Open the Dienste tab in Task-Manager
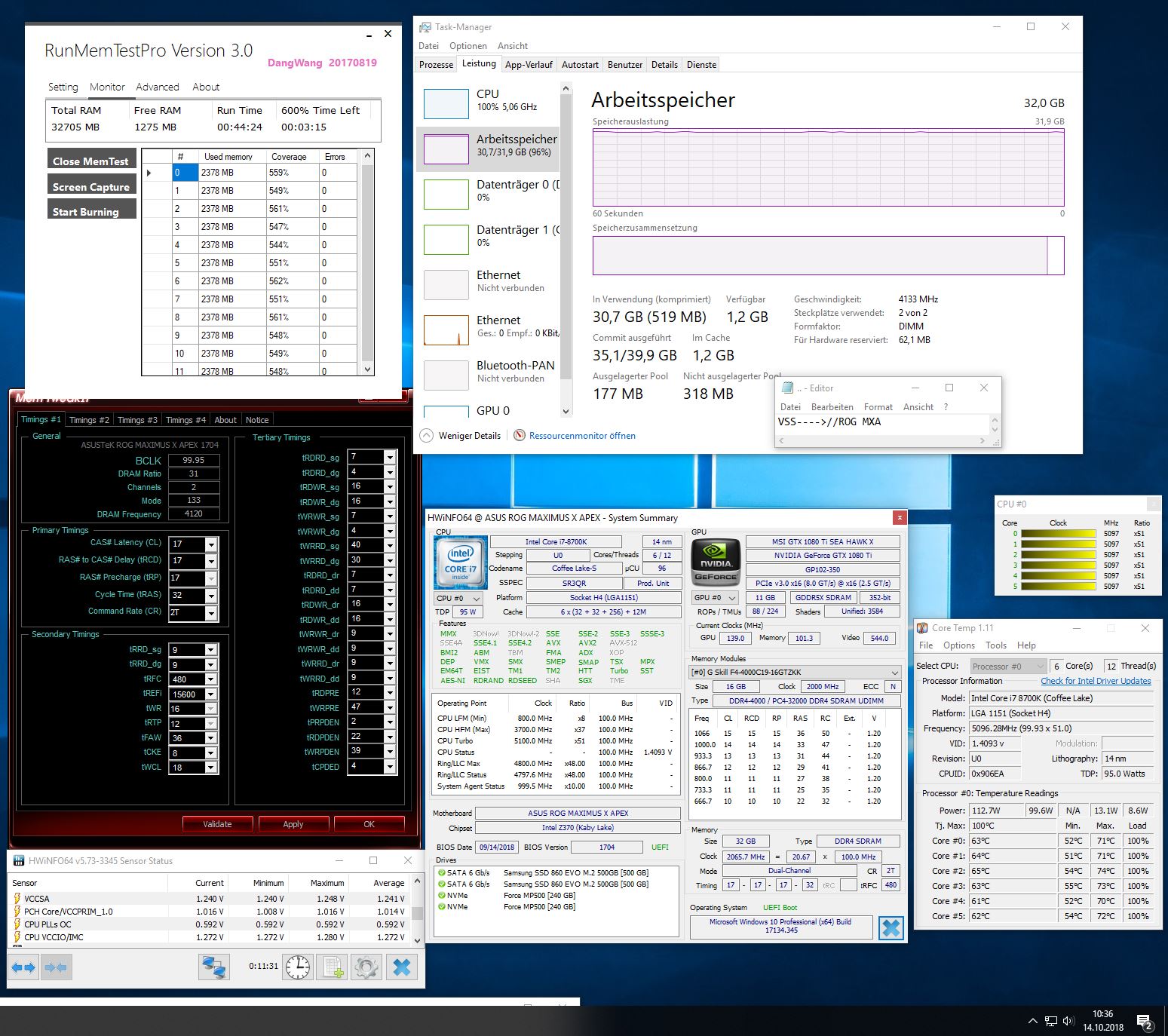The image size is (1168, 1036). click(701, 65)
